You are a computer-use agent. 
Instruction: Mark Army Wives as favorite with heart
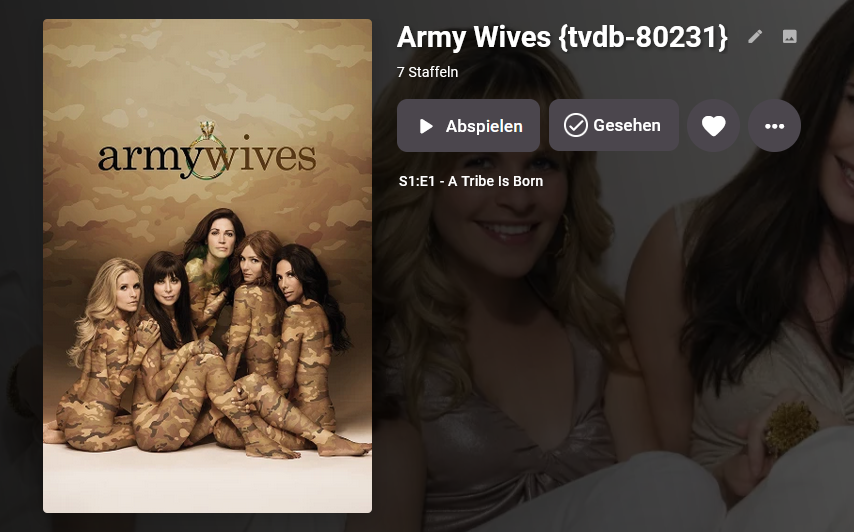pyautogui.click(x=713, y=126)
